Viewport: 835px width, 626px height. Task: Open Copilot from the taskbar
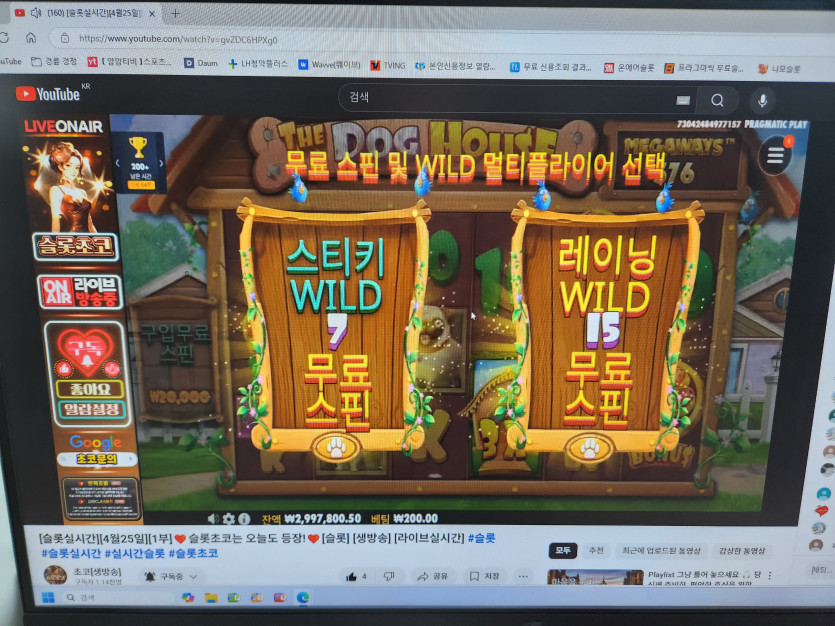(187, 598)
